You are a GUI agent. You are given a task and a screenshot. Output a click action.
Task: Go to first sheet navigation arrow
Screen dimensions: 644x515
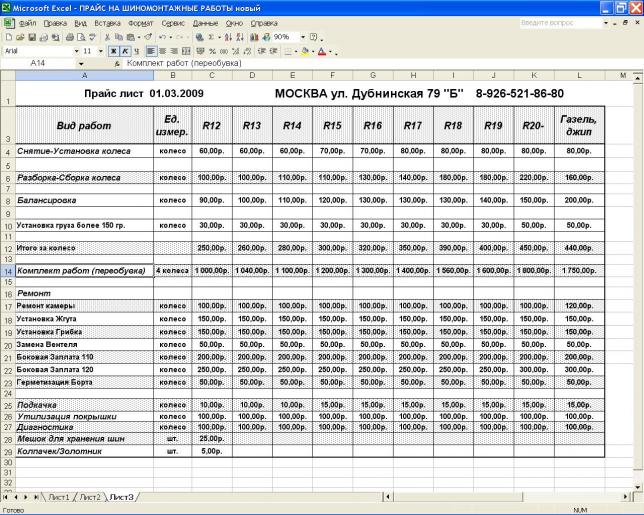pyautogui.click(x=6, y=497)
